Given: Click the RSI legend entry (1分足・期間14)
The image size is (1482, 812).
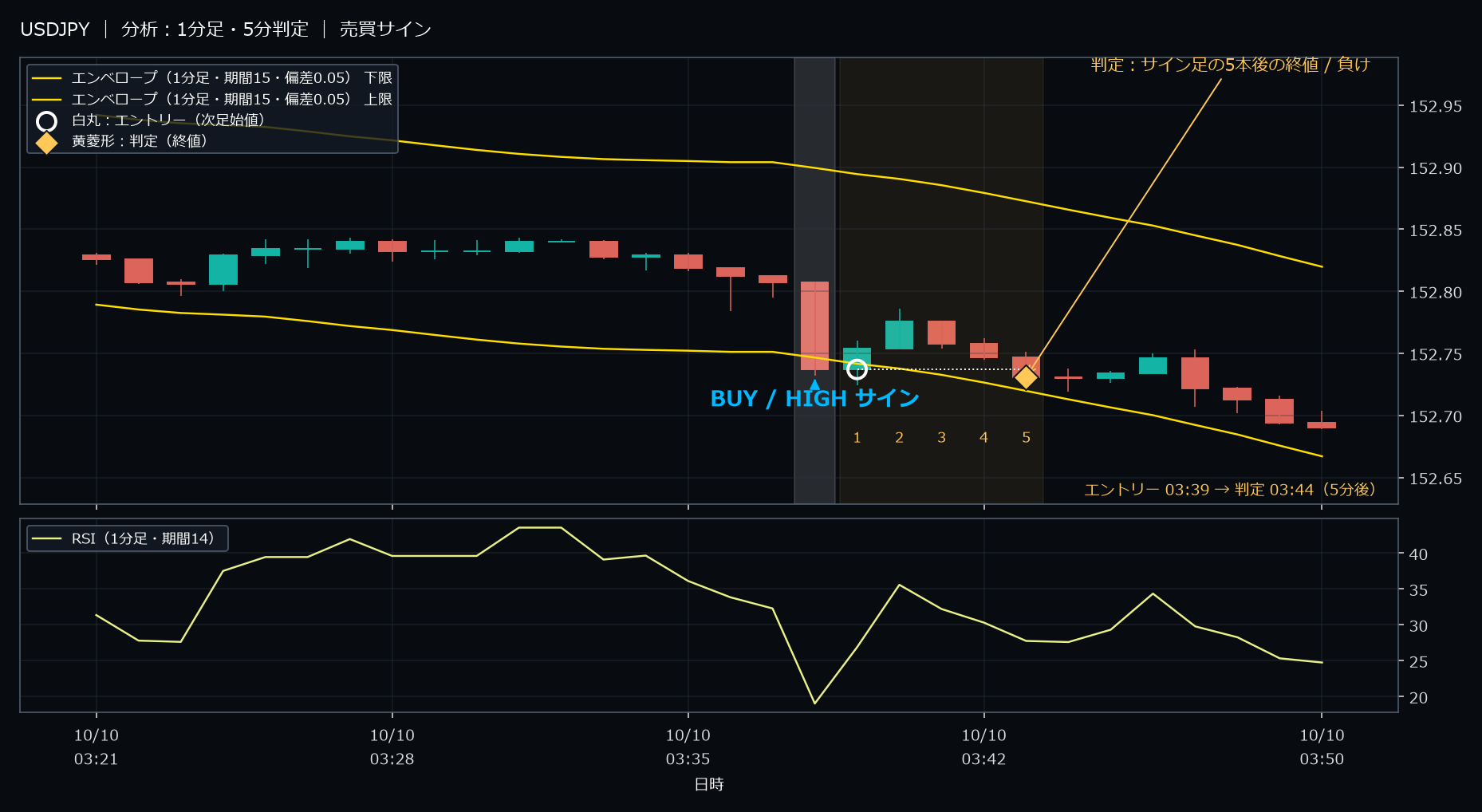Looking at the screenshot, I should [124, 538].
